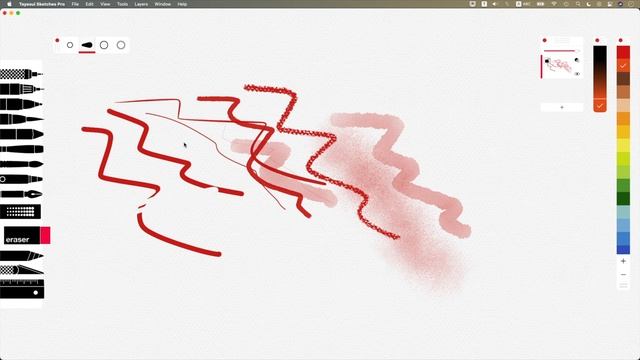Open the File menu
This screenshot has width=640, height=360.
point(75,4)
